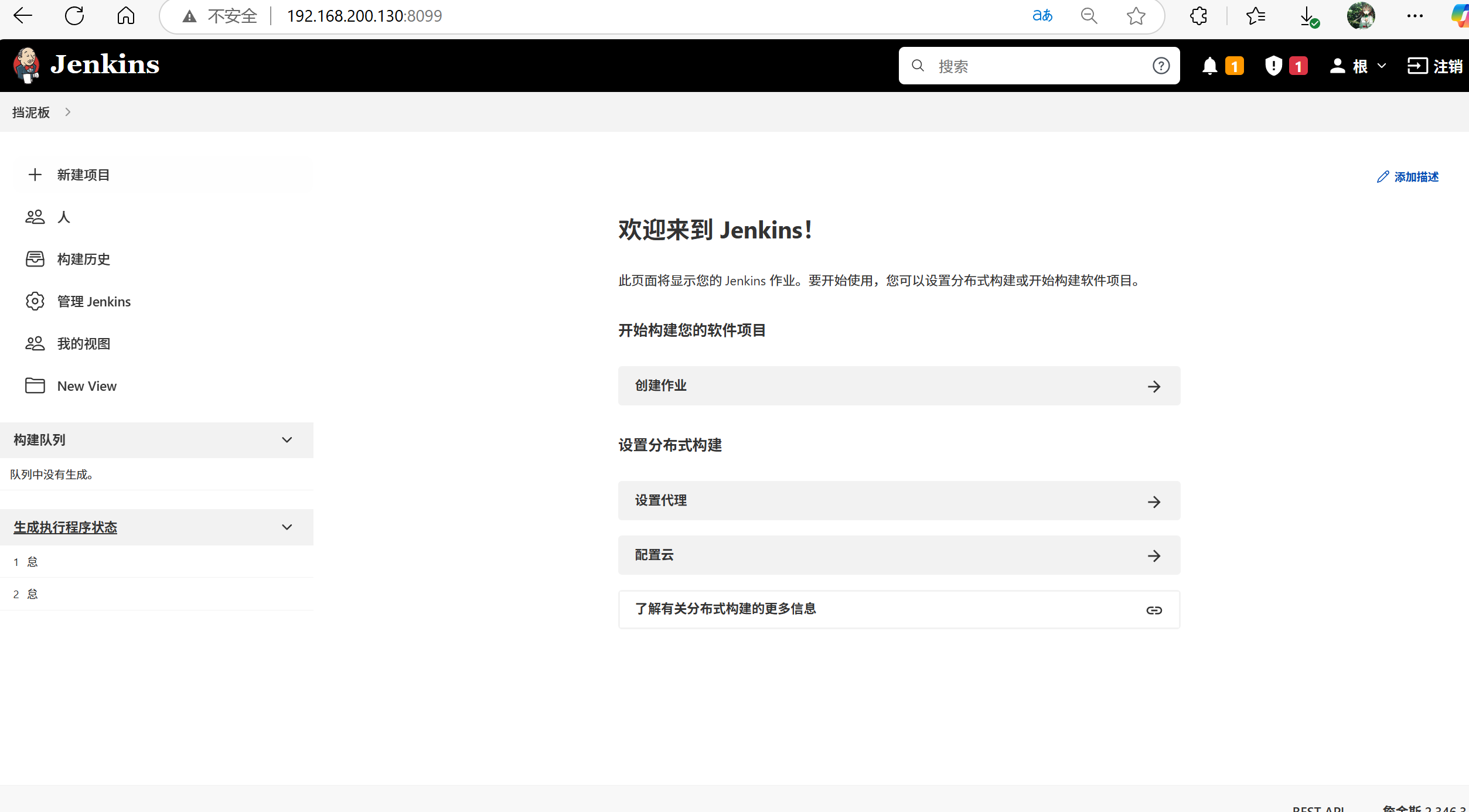Collapse the 生成执行程序状态 panel
The height and width of the screenshot is (812, 1469).
click(x=287, y=527)
